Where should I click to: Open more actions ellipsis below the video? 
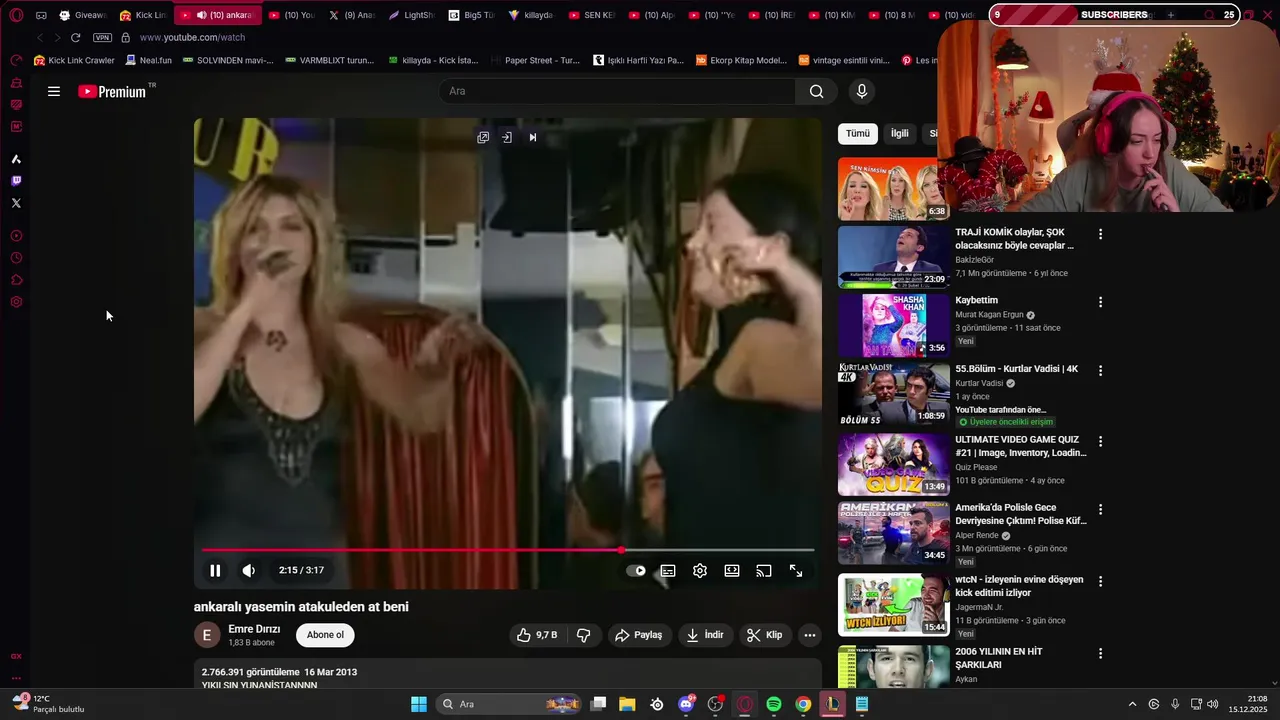(810, 635)
